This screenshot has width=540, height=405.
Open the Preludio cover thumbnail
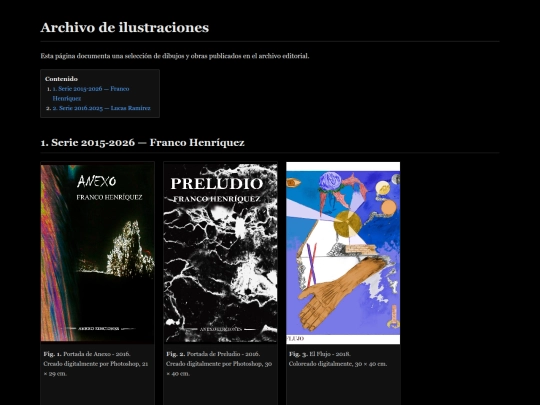(x=220, y=253)
